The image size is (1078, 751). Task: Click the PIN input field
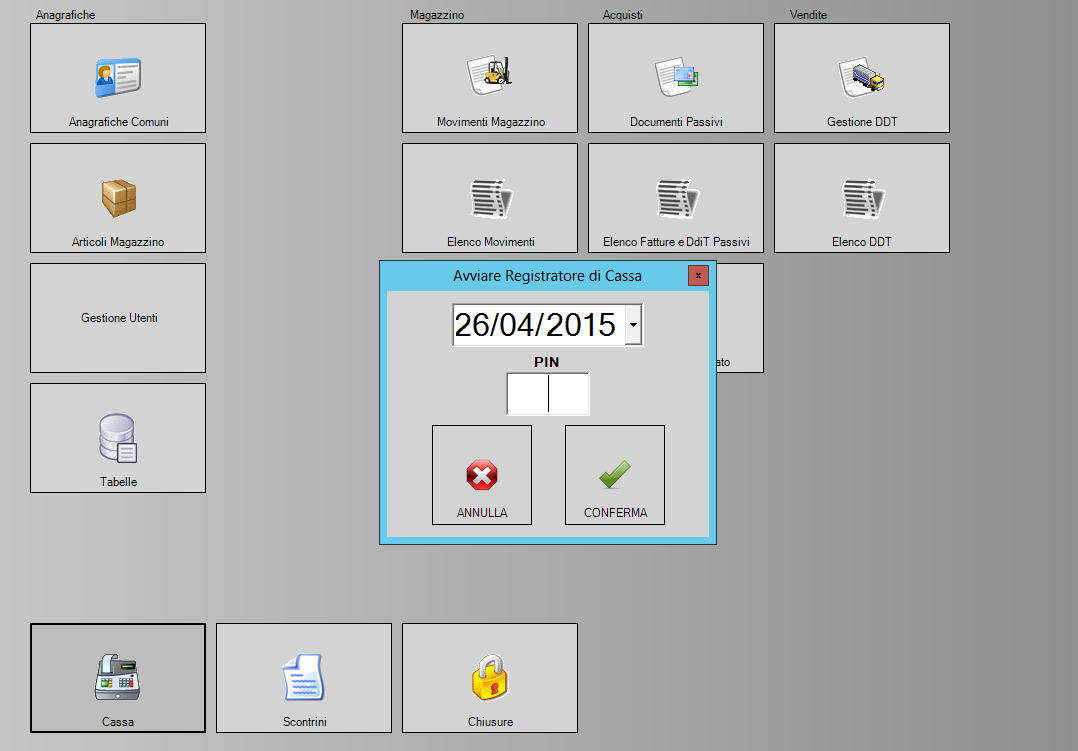tap(548, 394)
